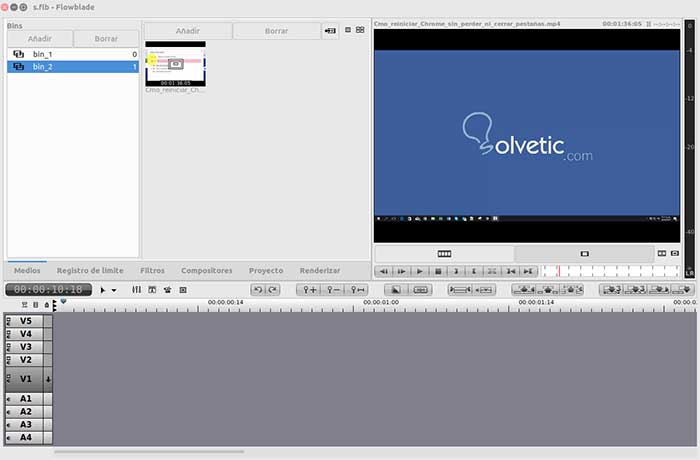Viewport: 700px width, 460px height.
Task: Zoom in the timeline
Action: 309,290
